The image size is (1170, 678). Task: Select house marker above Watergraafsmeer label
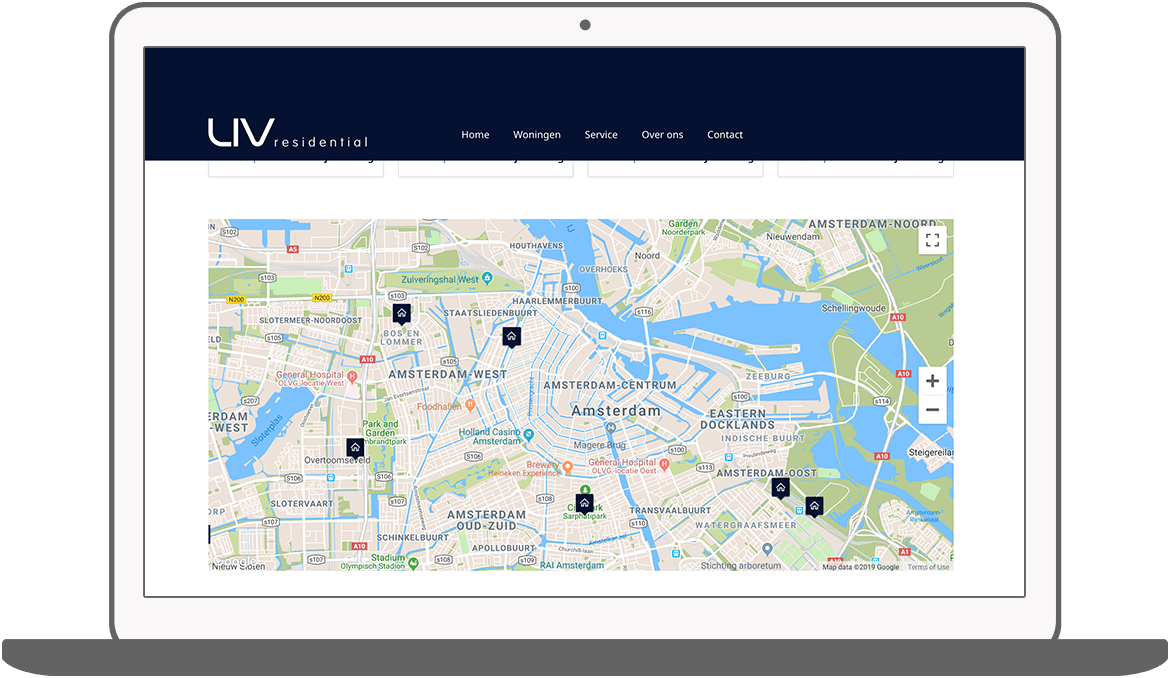[814, 507]
